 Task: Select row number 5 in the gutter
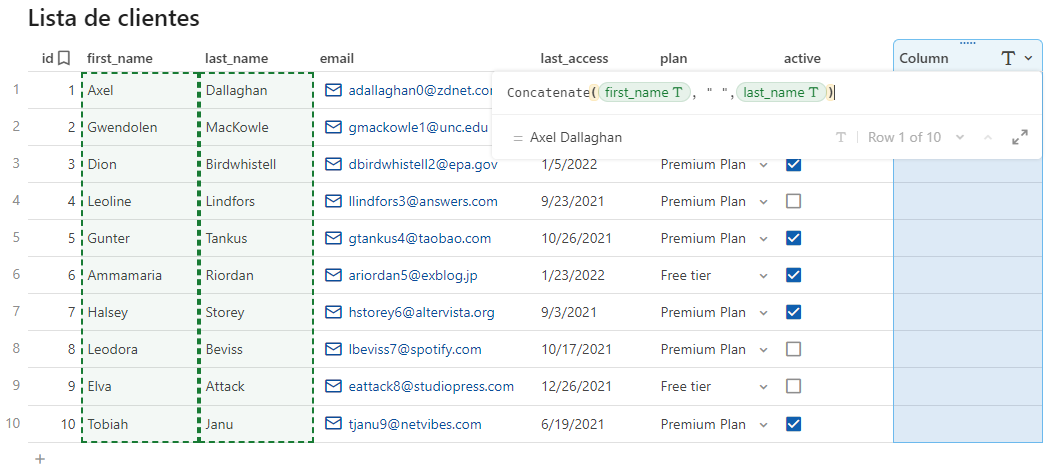[x=15, y=238]
